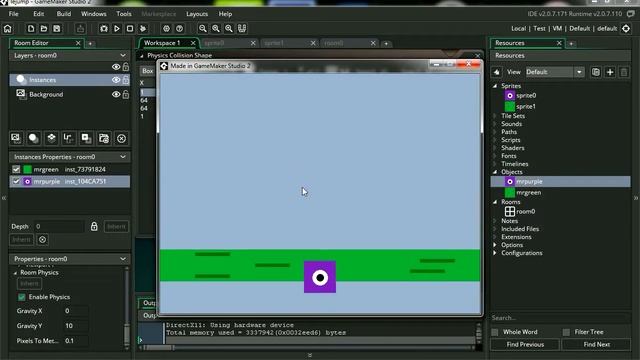The height and width of the screenshot is (360, 640).
Task: Disable the Enable Physics checkbox
Action: pyautogui.click(x=22, y=297)
